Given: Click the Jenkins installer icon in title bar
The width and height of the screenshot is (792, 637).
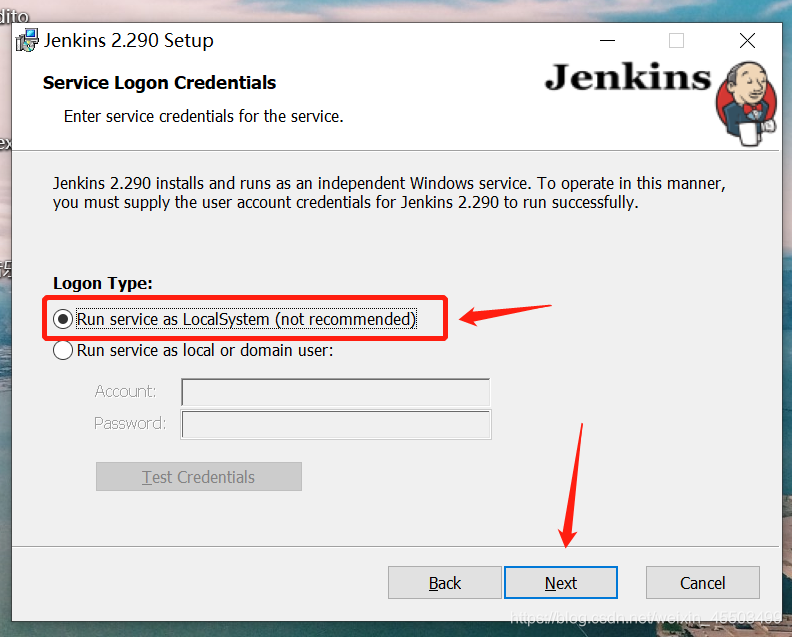Looking at the screenshot, I should [27, 40].
